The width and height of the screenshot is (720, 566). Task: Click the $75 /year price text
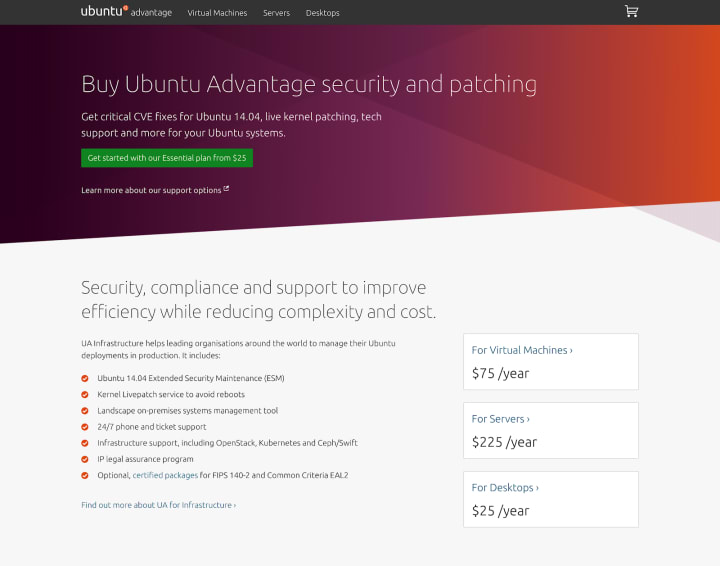click(x=501, y=373)
